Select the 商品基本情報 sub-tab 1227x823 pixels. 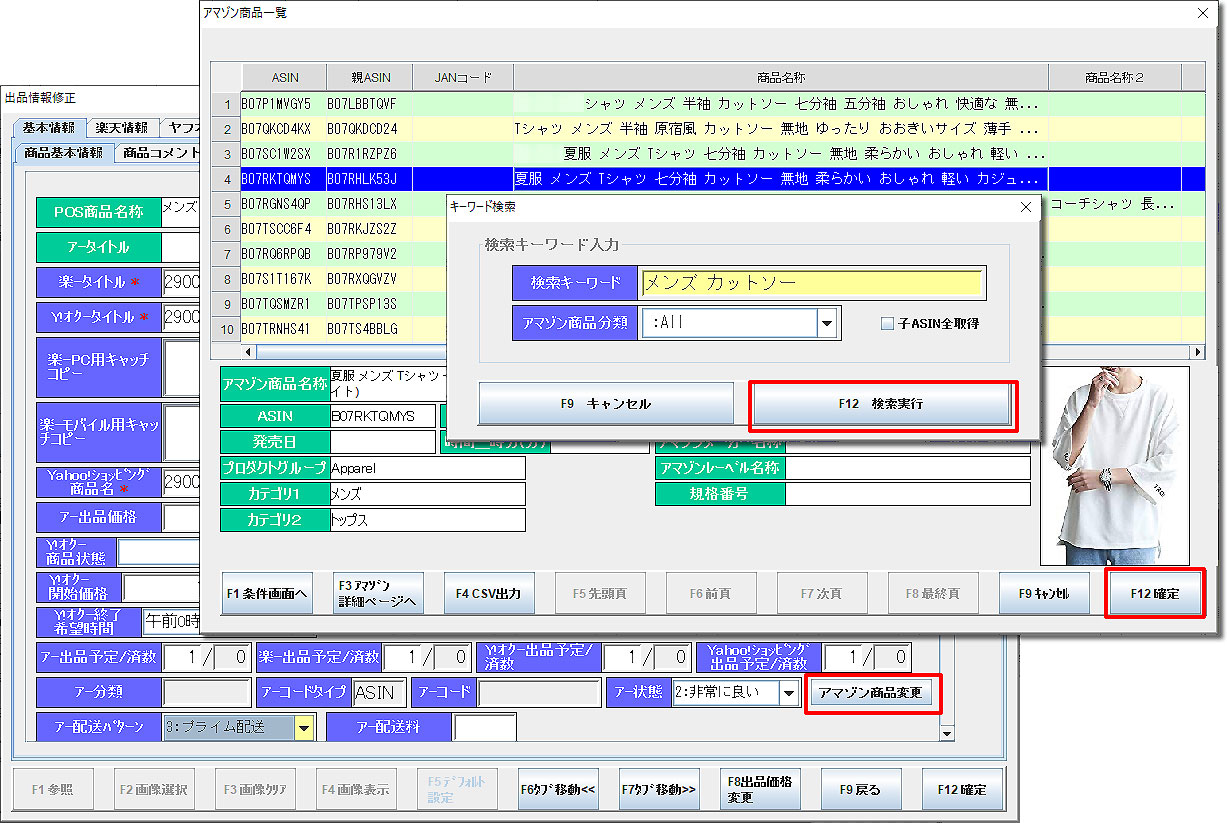click(63, 153)
